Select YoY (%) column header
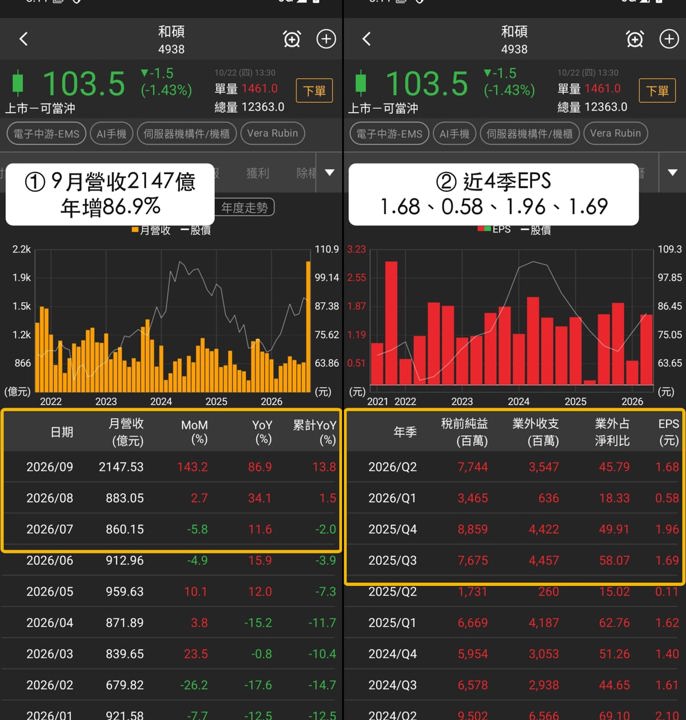 (x=262, y=432)
